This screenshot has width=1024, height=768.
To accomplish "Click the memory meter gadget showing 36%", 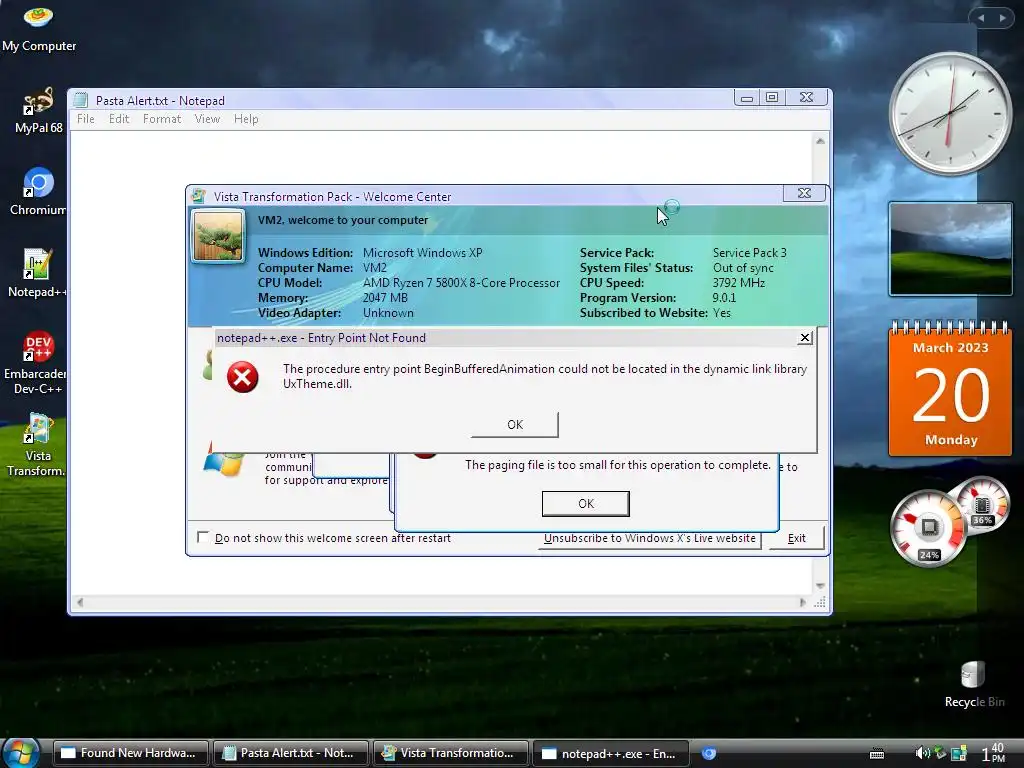I will click(983, 506).
